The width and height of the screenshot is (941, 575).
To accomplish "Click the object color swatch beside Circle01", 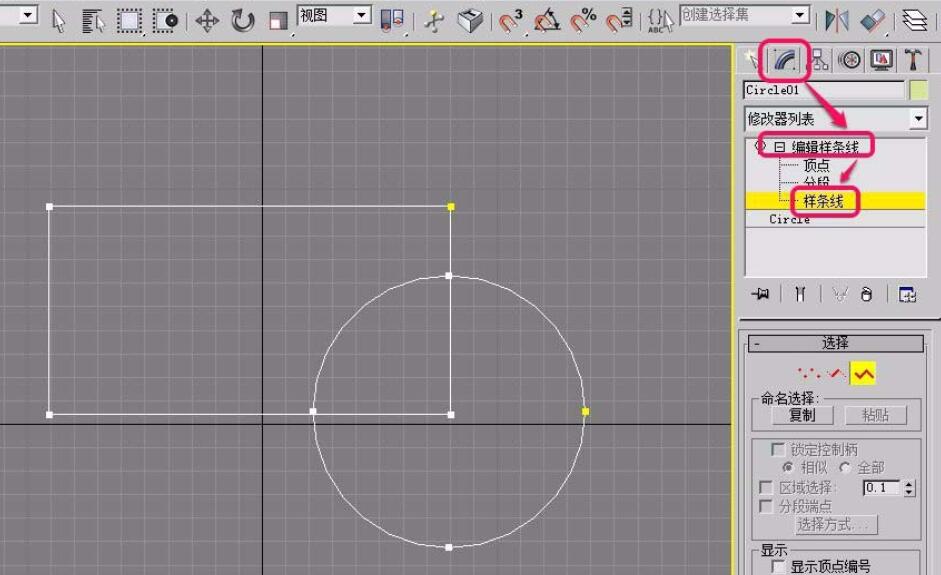I will 919,90.
